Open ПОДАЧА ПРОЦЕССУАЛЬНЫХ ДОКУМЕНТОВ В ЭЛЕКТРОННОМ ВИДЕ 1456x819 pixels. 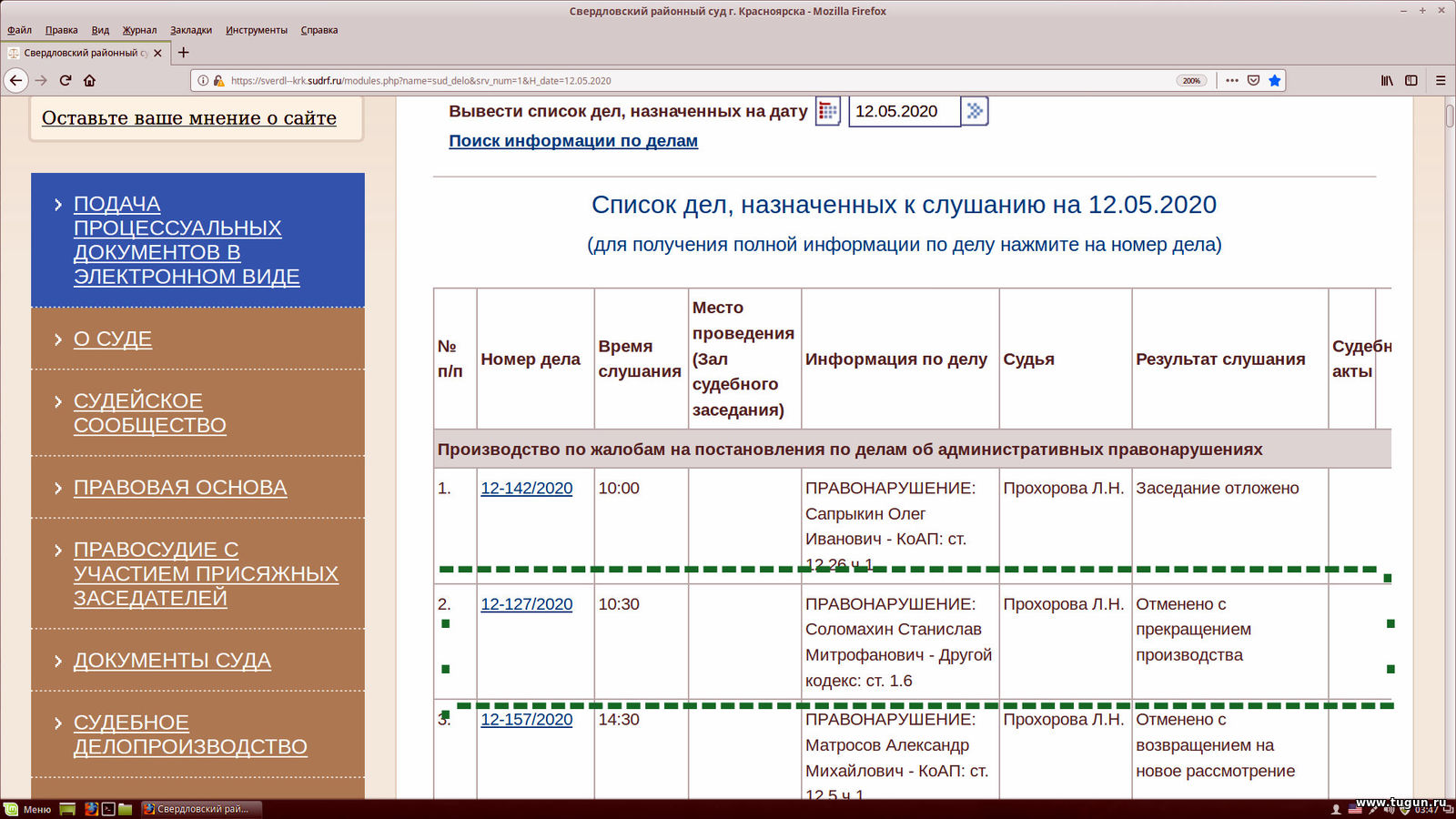click(x=187, y=240)
